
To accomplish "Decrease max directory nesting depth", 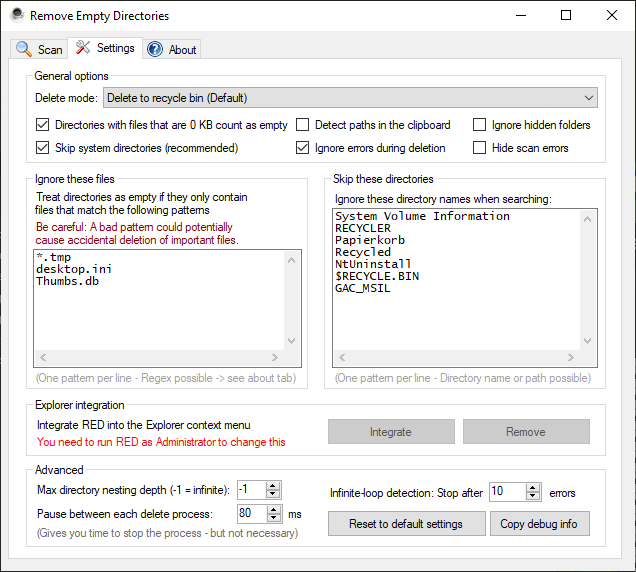I will click(x=273, y=494).
